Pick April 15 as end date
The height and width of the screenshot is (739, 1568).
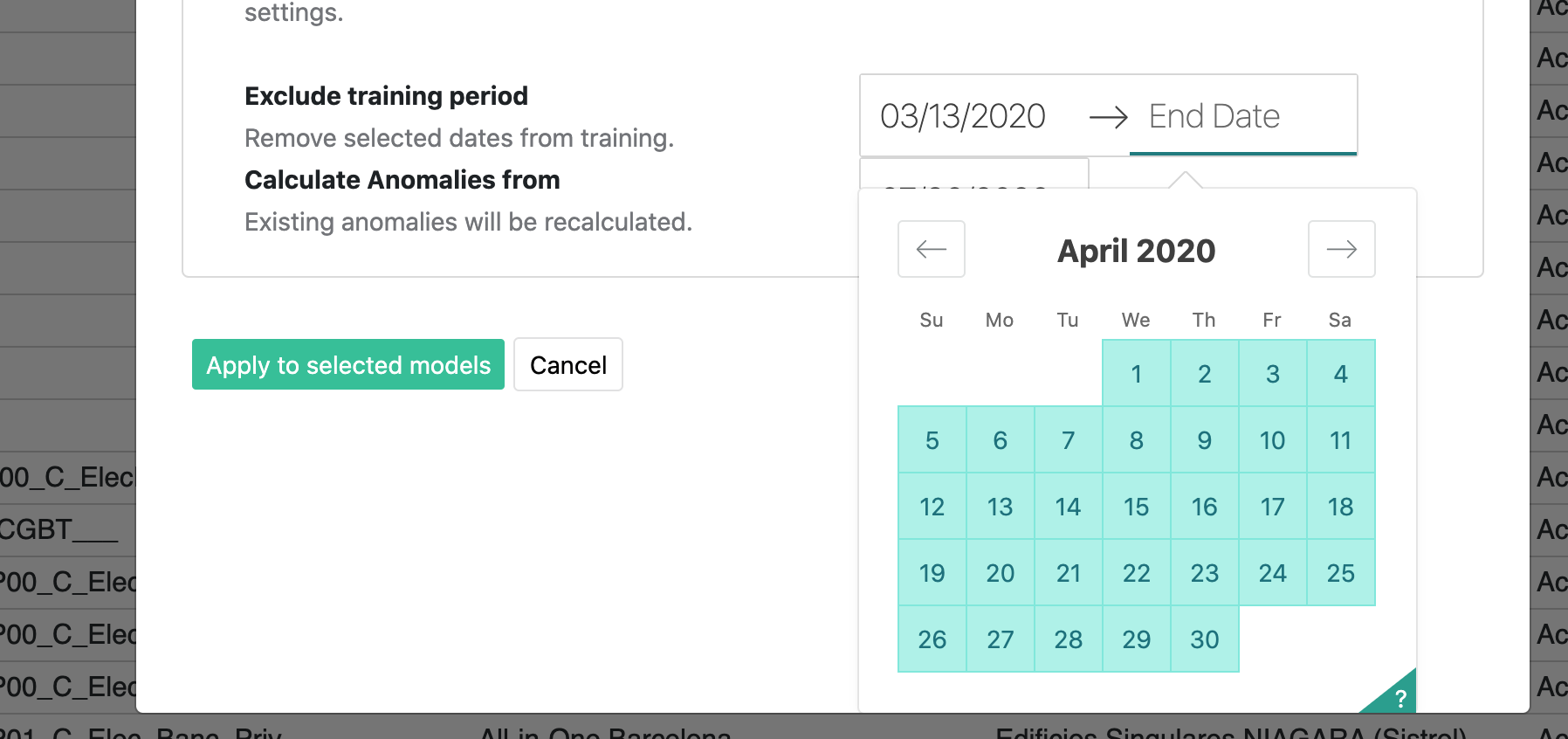pyautogui.click(x=1137, y=506)
